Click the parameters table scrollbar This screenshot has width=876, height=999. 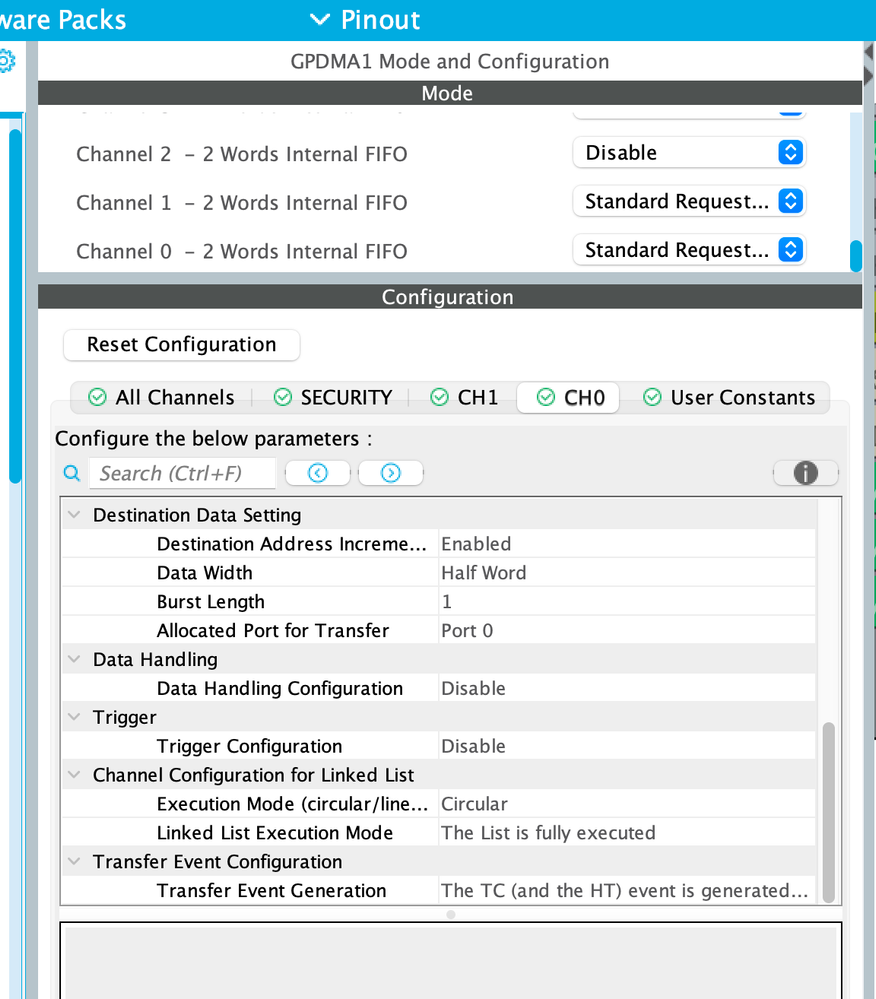(x=828, y=812)
